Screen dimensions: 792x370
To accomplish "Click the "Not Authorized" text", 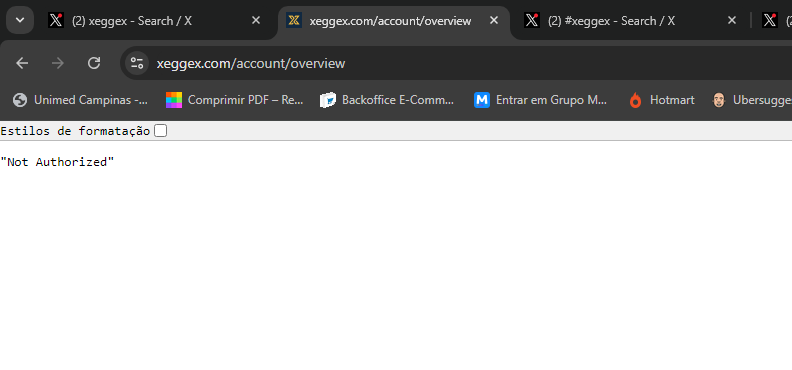I will point(57,162).
